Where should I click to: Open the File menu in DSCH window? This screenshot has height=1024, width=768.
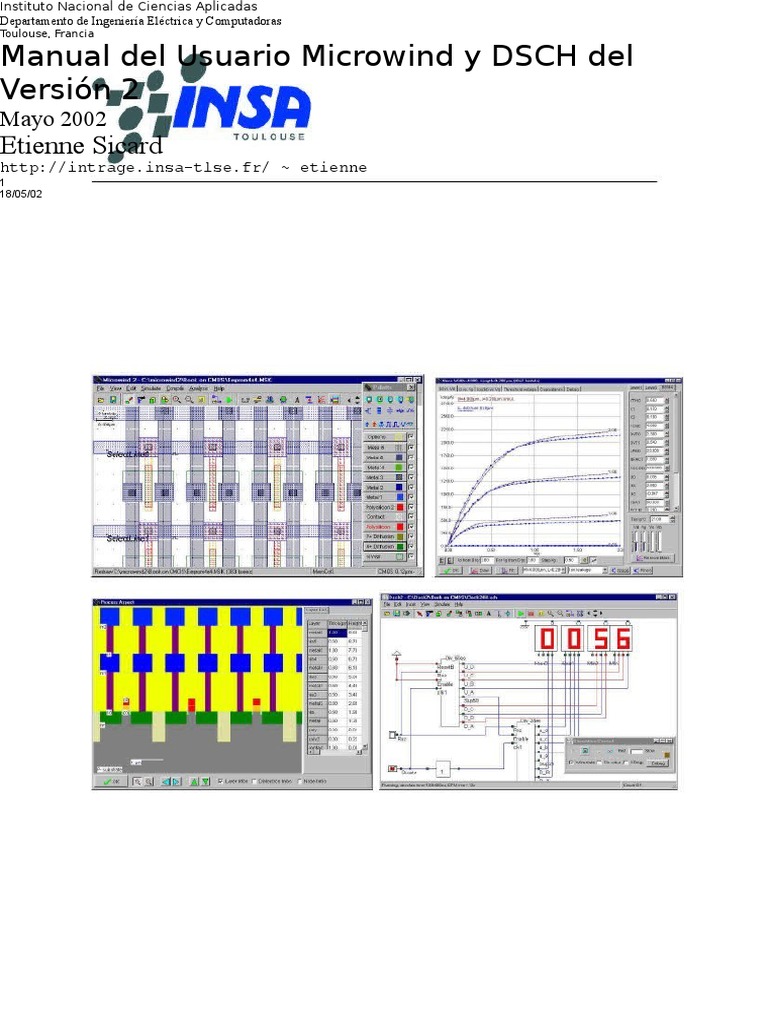click(x=387, y=604)
